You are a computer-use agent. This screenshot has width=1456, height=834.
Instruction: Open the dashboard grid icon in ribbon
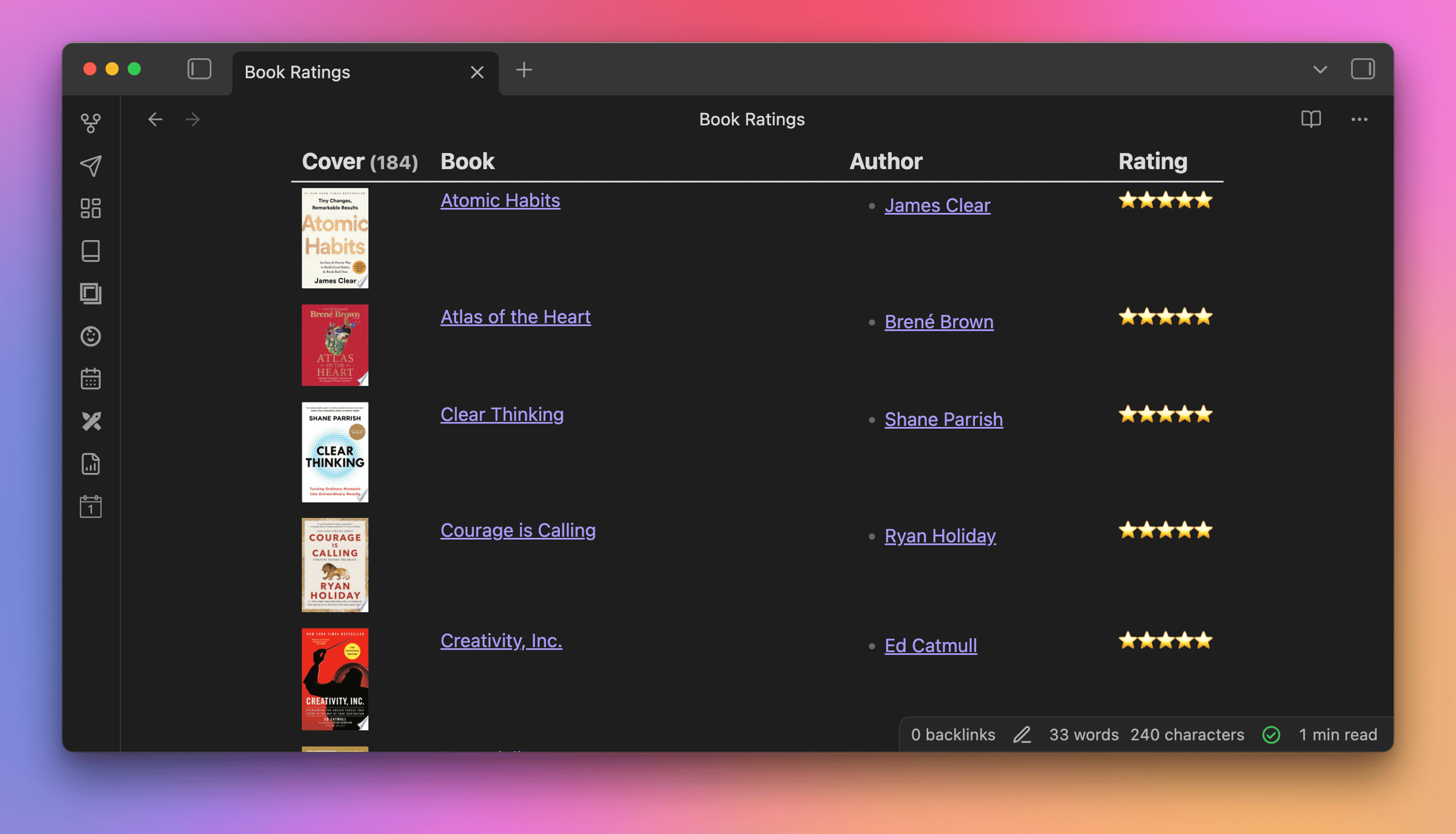[91, 208]
